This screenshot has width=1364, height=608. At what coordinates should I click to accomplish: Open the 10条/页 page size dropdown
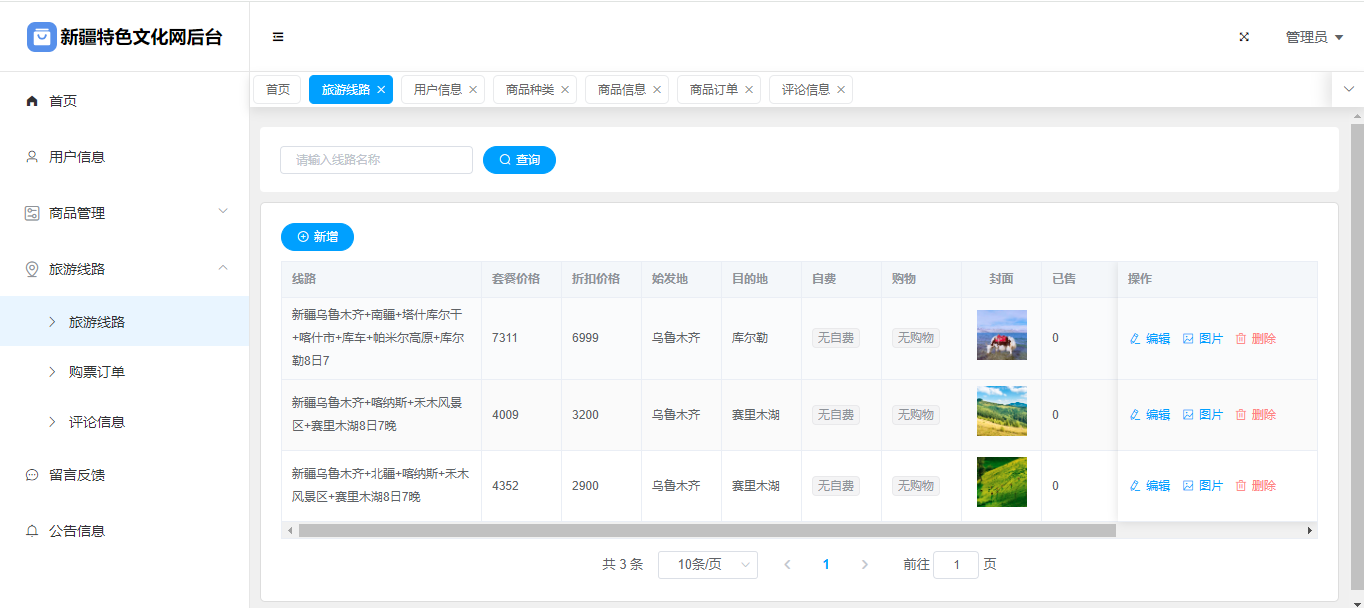point(707,565)
